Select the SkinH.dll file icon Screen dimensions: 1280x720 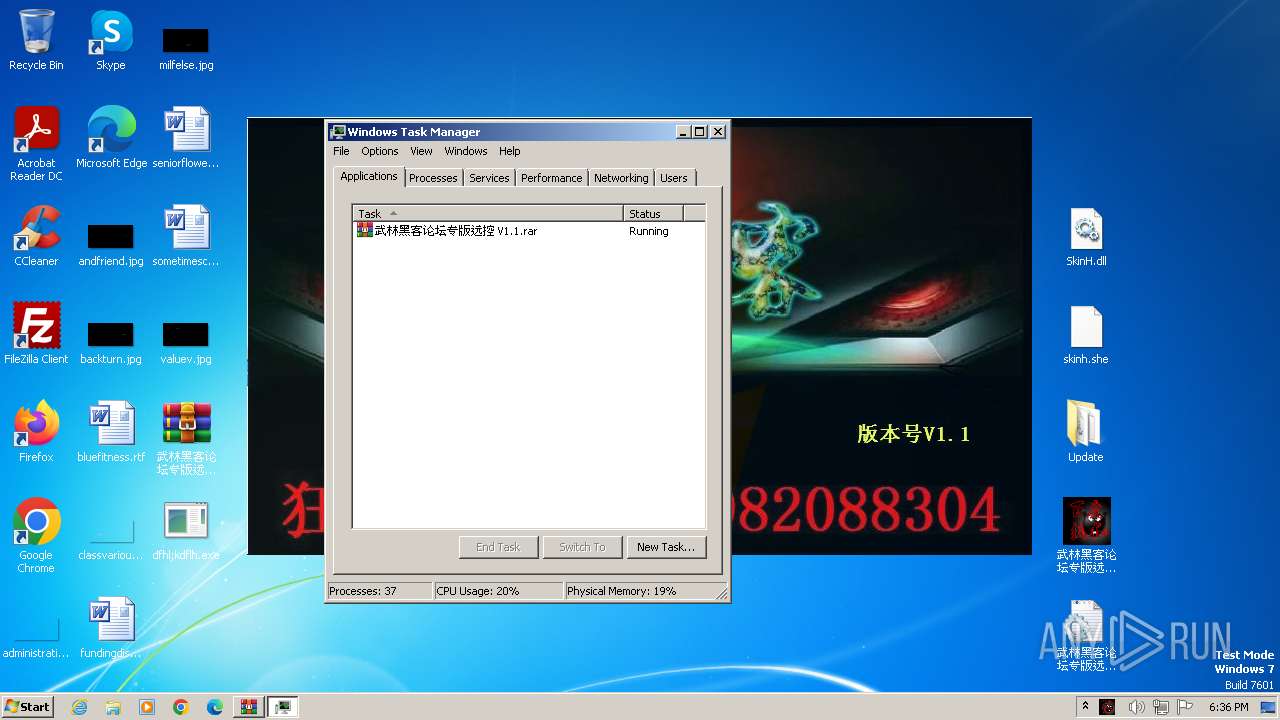click(1086, 235)
